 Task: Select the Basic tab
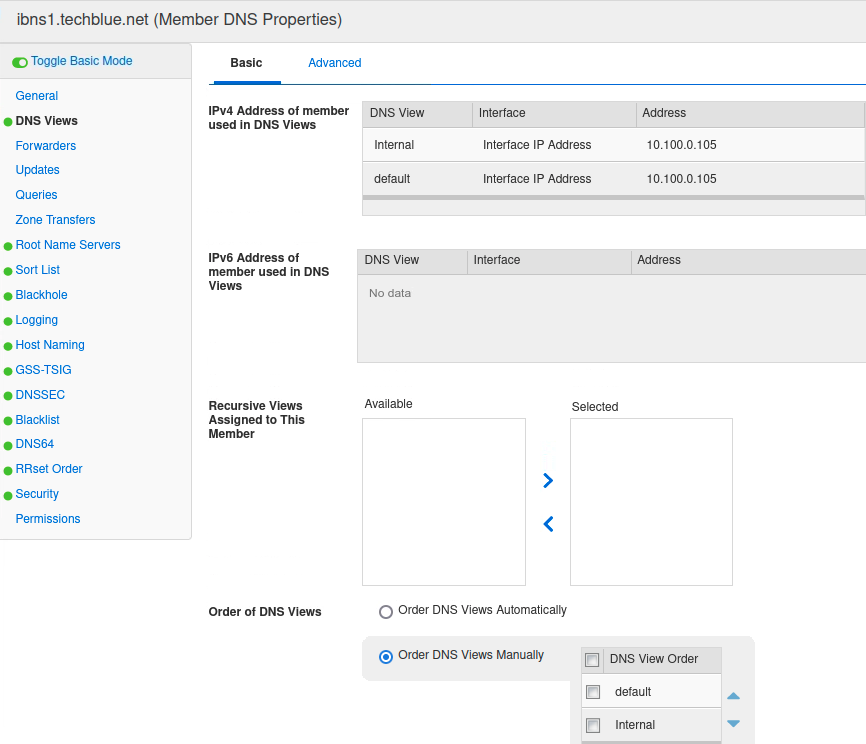tap(246, 62)
